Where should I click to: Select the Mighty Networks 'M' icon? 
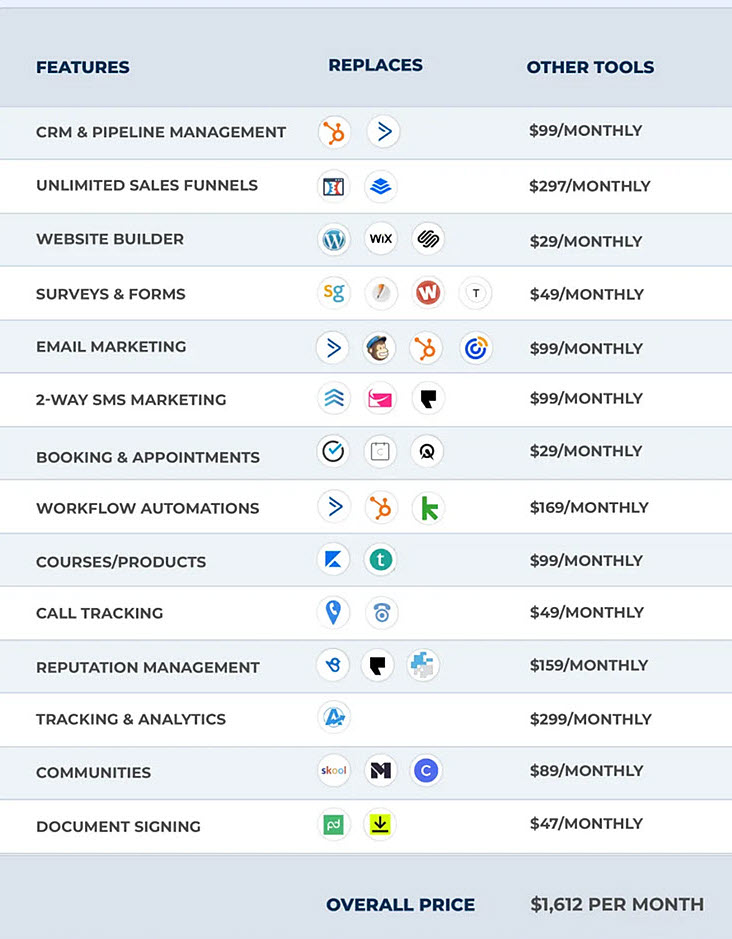(x=380, y=770)
